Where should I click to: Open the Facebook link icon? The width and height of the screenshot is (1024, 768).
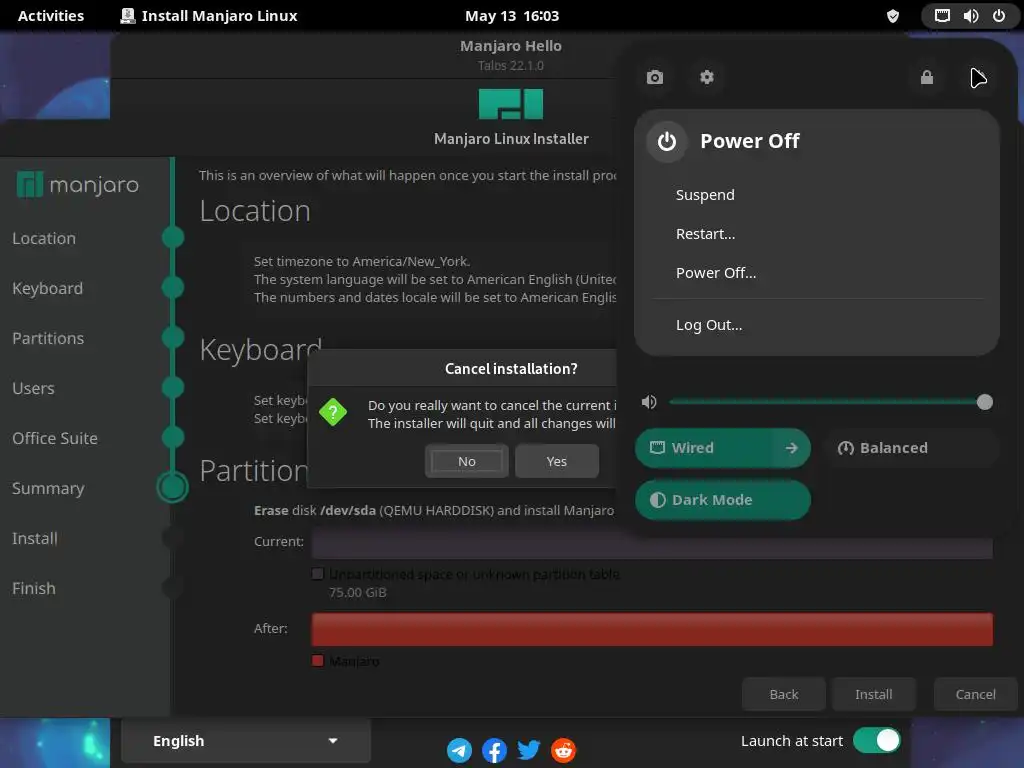coord(494,750)
